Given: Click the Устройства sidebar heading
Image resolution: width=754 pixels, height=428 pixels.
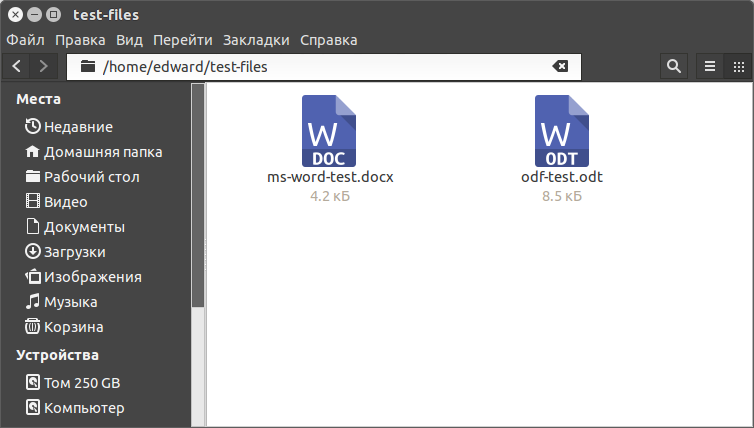Looking at the screenshot, I should pyautogui.click(x=57, y=355).
